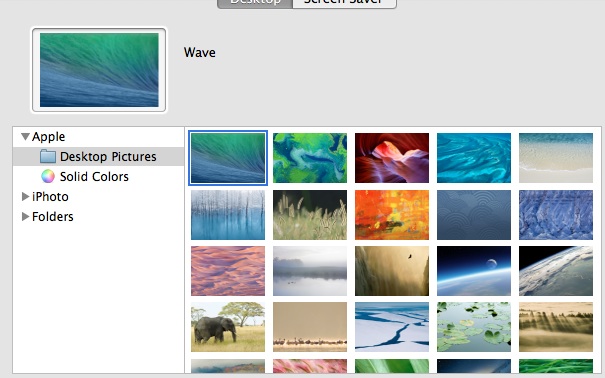605x378 pixels.
Task: Switch to the Screen Saver tab
Action: 344,3
